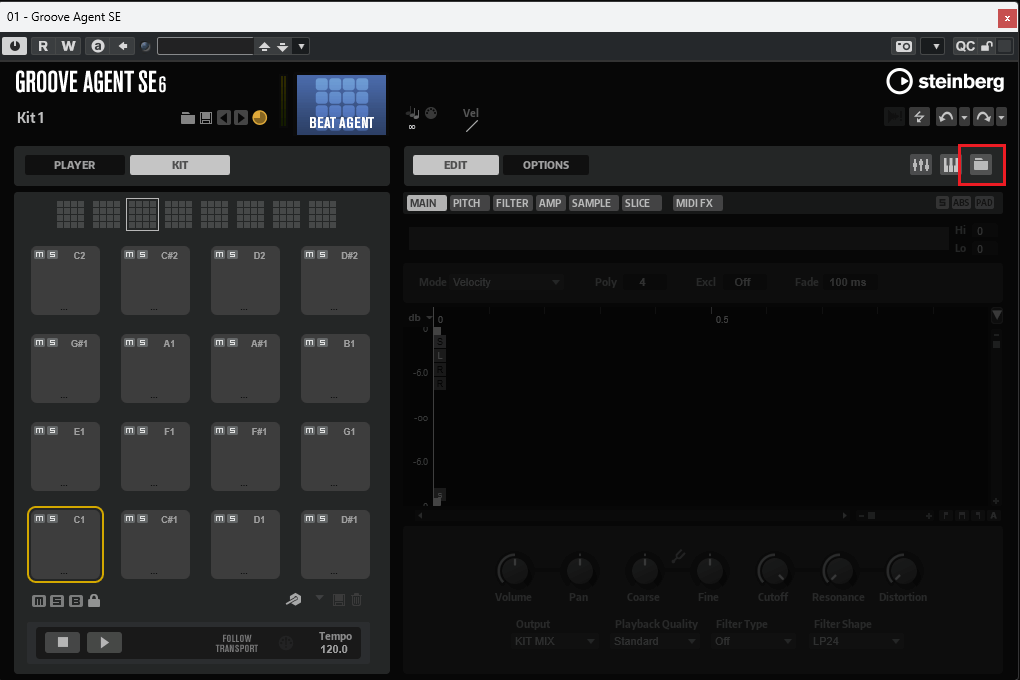Open the MIDI FX tab

[697, 203]
